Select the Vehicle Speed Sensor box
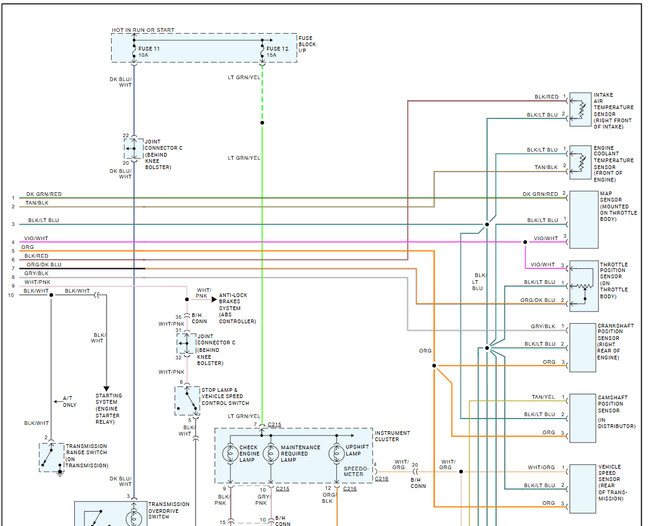 click(x=583, y=489)
